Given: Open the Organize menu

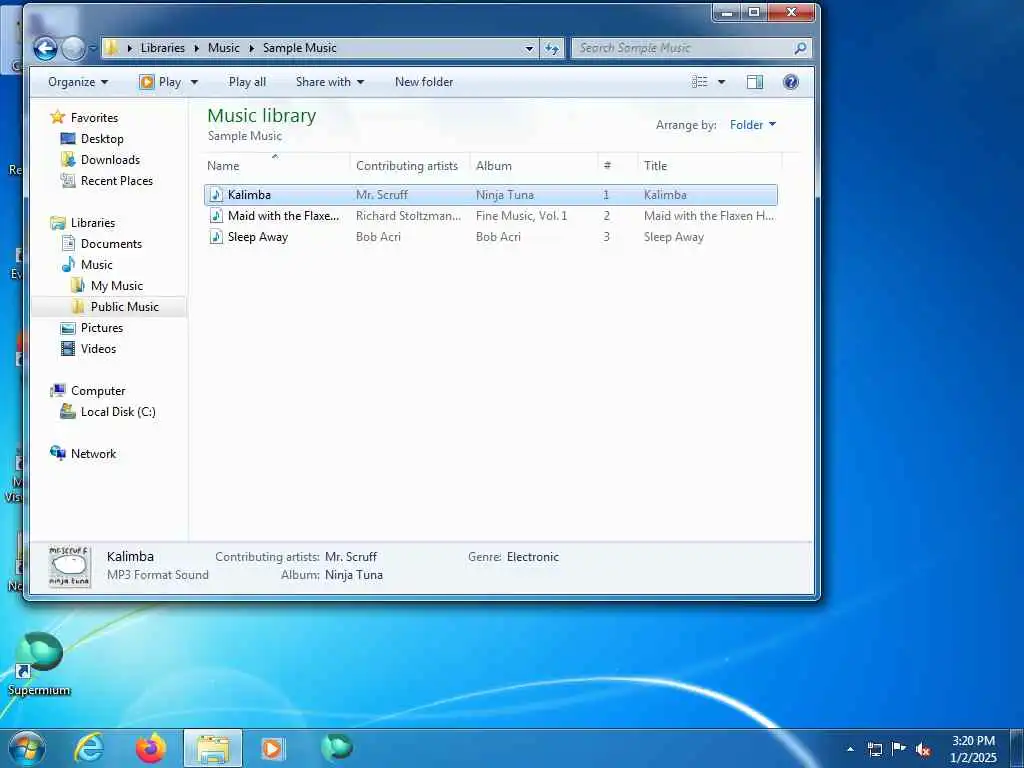Looking at the screenshot, I should pyautogui.click(x=78, y=82).
